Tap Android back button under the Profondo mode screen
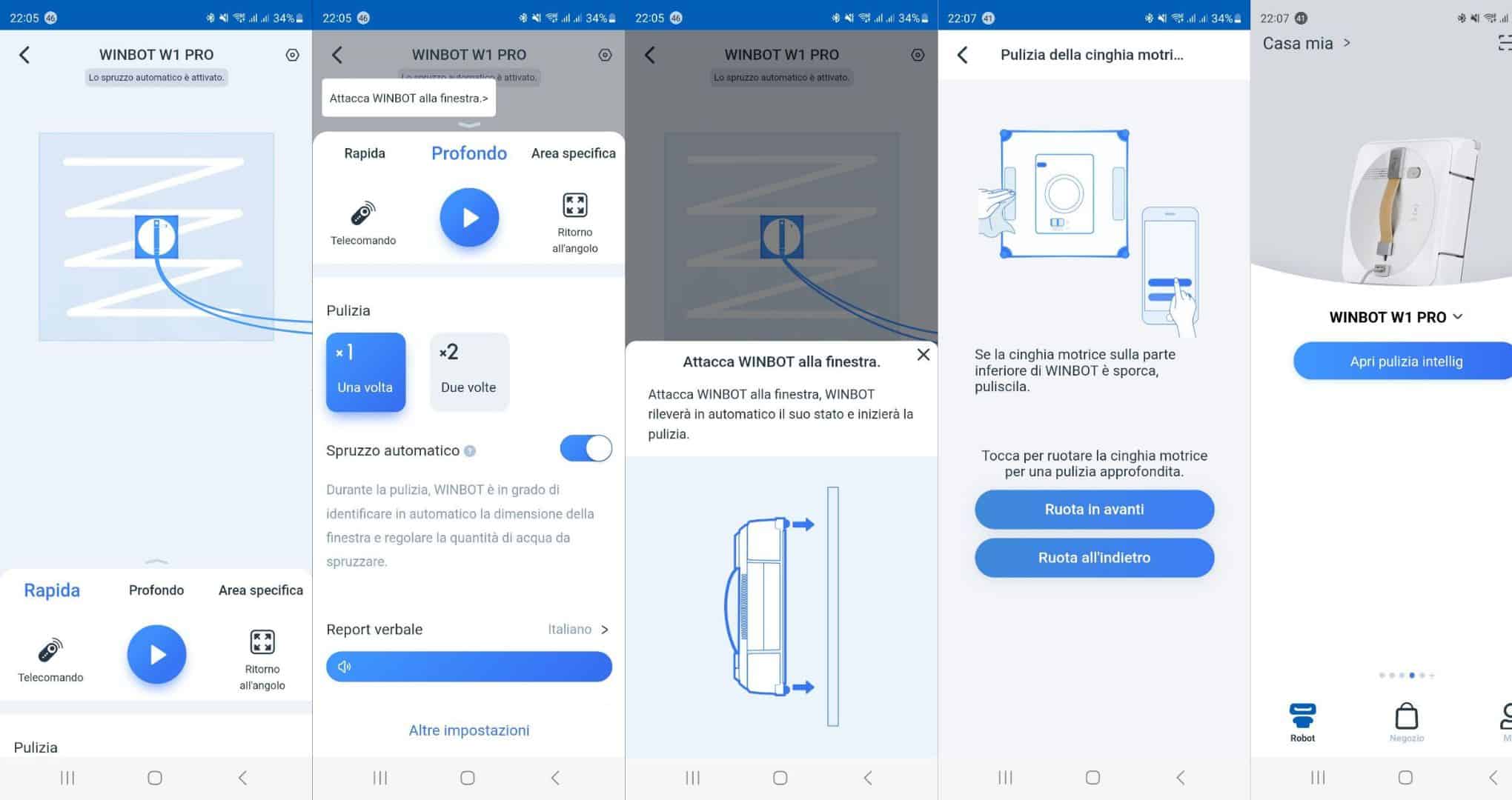The height and width of the screenshot is (800, 1512). pyautogui.click(x=555, y=778)
